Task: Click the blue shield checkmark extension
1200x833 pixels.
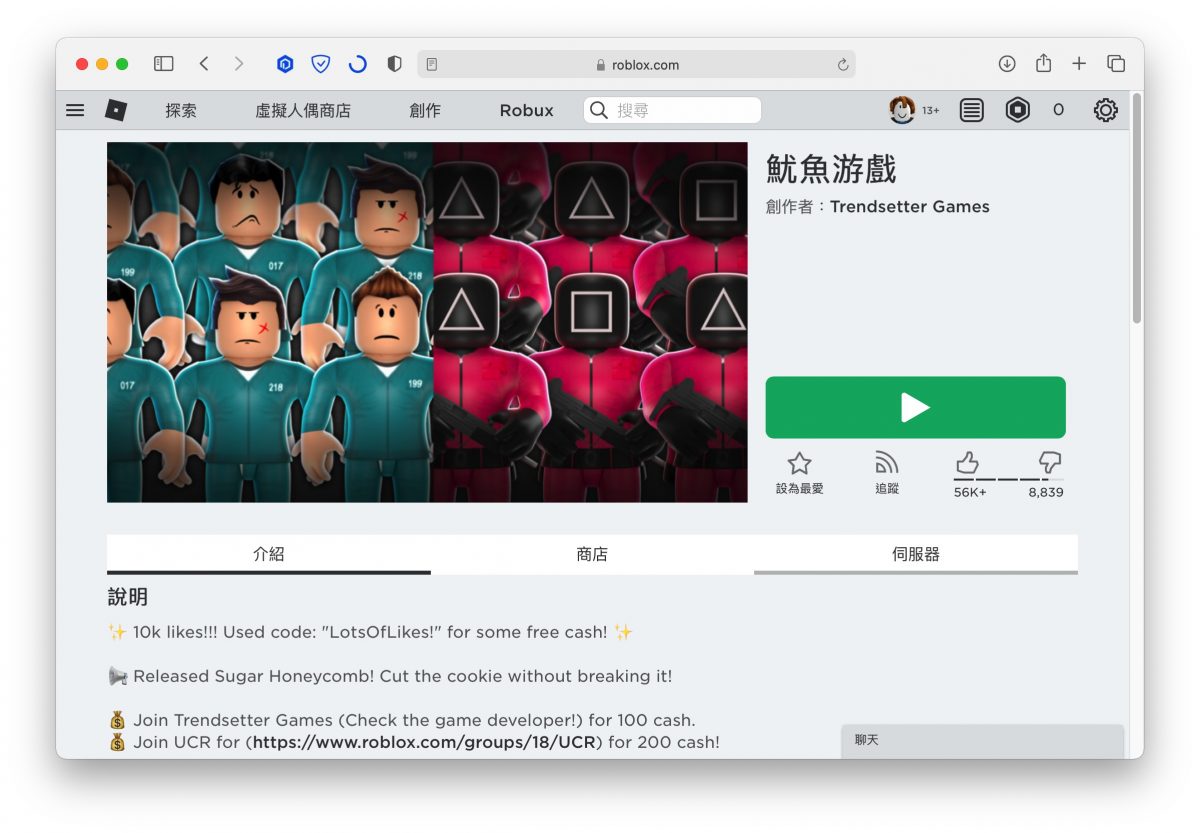Action: pyautogui.click(x=320, y=64)
